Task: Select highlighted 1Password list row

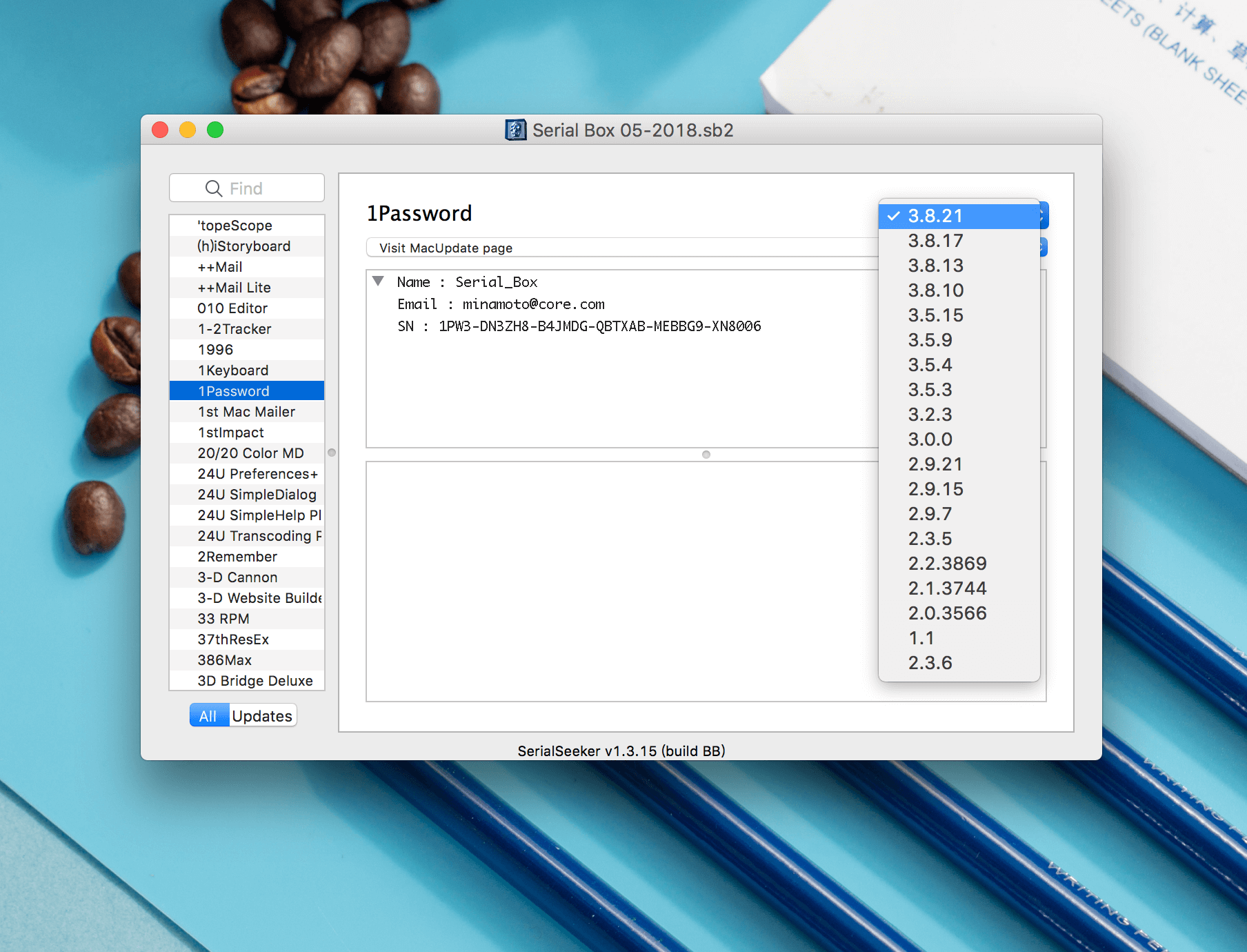Action: 247,391
